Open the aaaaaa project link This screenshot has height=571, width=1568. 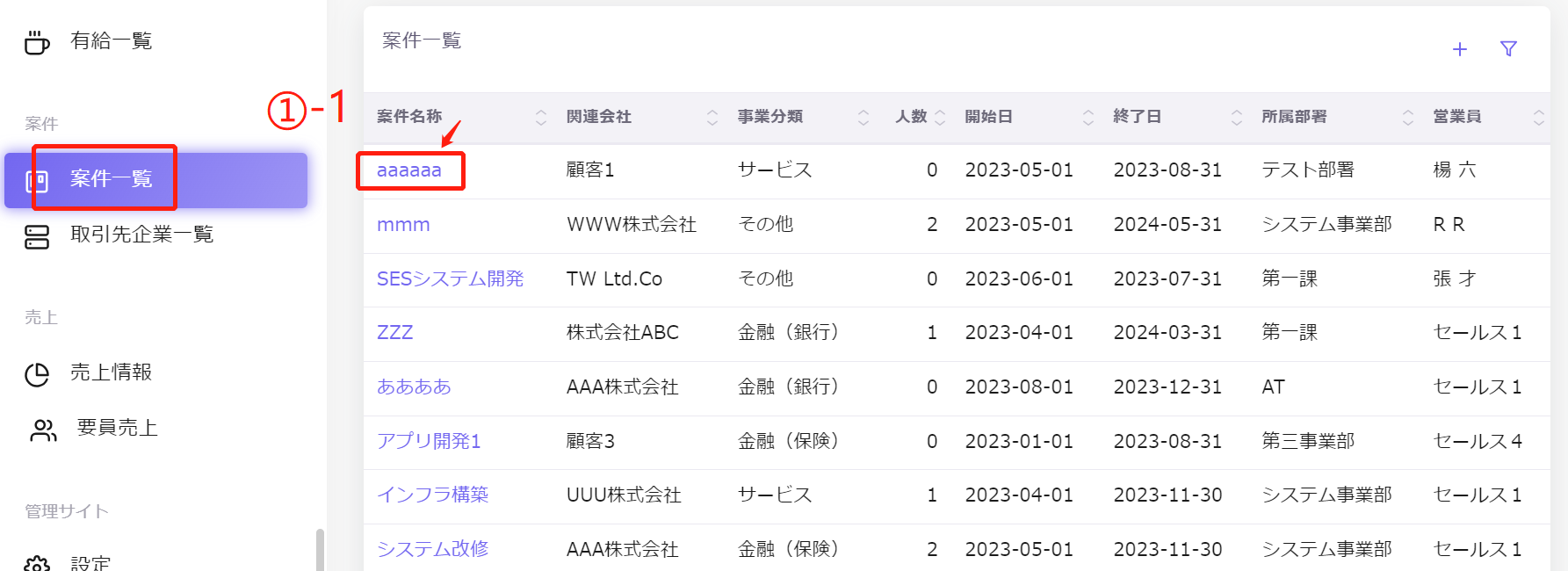pyautogui.click(x=409, y=170)
